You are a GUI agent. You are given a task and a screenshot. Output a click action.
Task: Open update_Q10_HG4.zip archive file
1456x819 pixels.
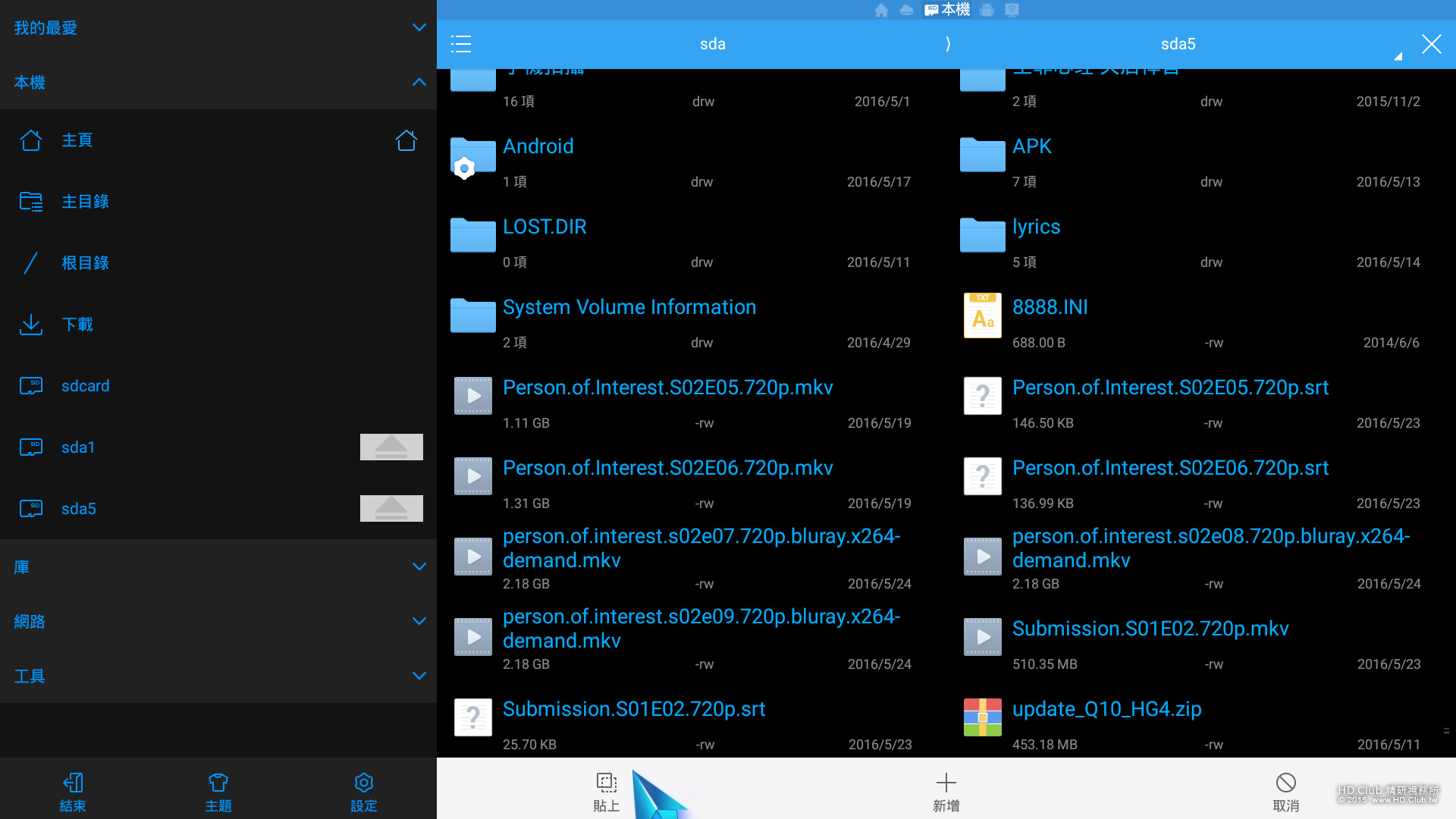coord(1106,710)
